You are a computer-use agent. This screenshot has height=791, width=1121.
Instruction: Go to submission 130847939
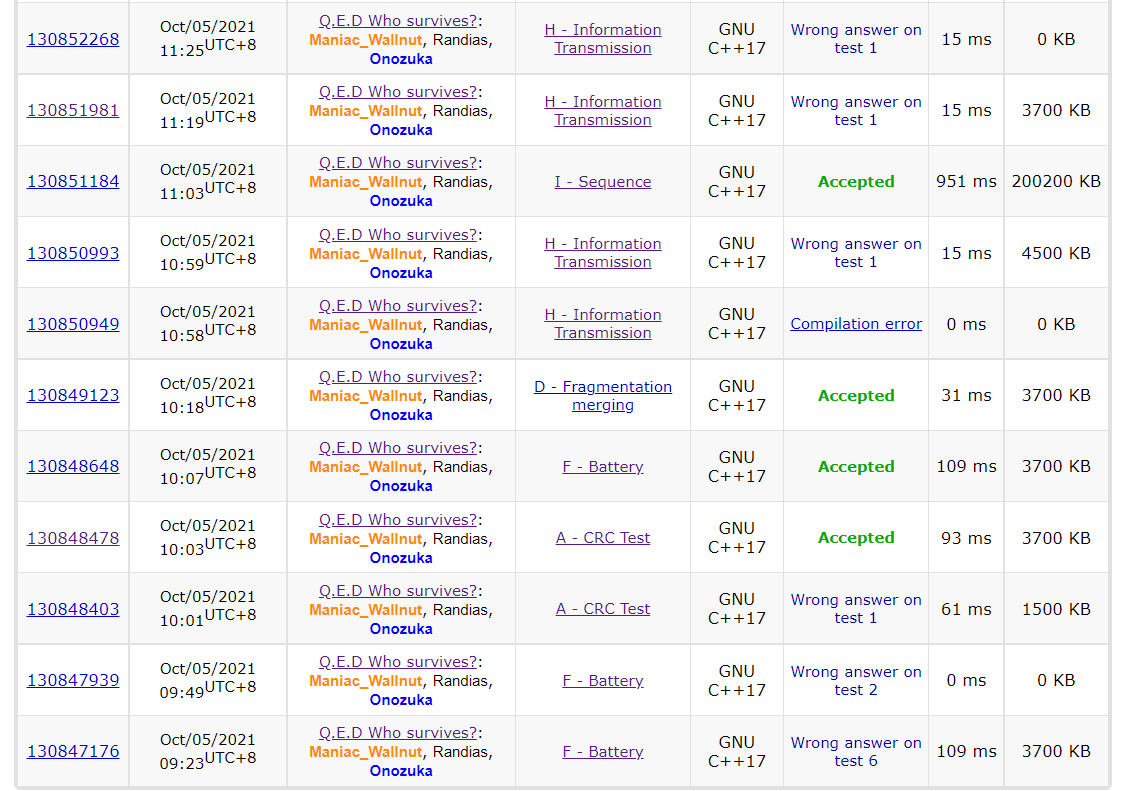point(73,680)
